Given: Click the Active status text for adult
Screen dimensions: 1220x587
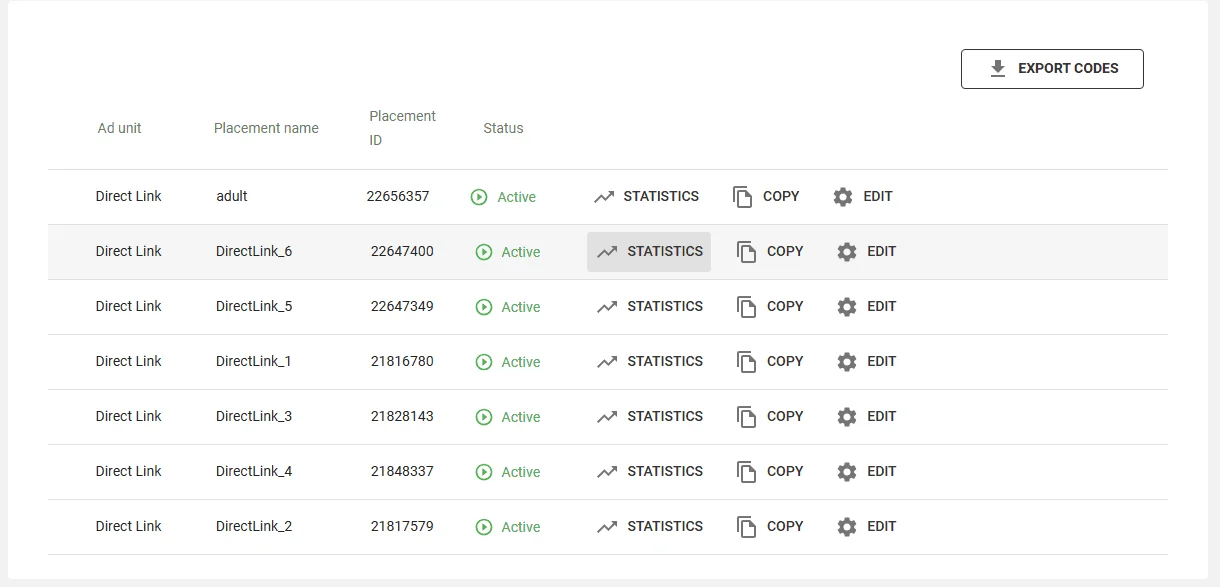Looking at the screenshot, I should [517, 197].
